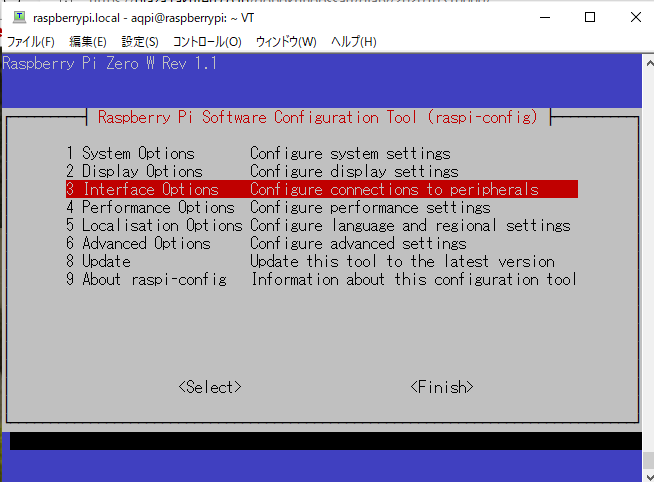Viewport: 654px width, 482px height.
Task: Select 1 System Options entry
Action: pos(322,153)
